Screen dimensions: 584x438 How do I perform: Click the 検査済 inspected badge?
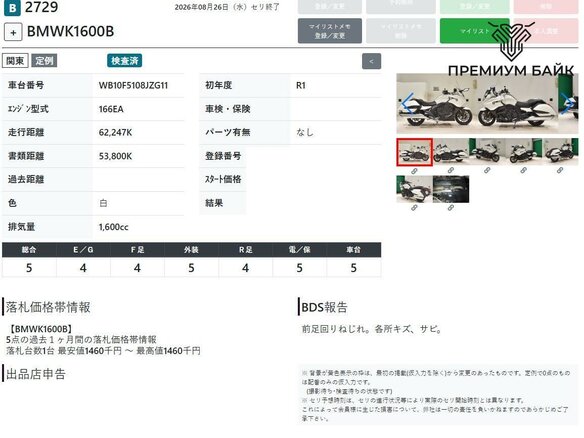click(125, 61)
